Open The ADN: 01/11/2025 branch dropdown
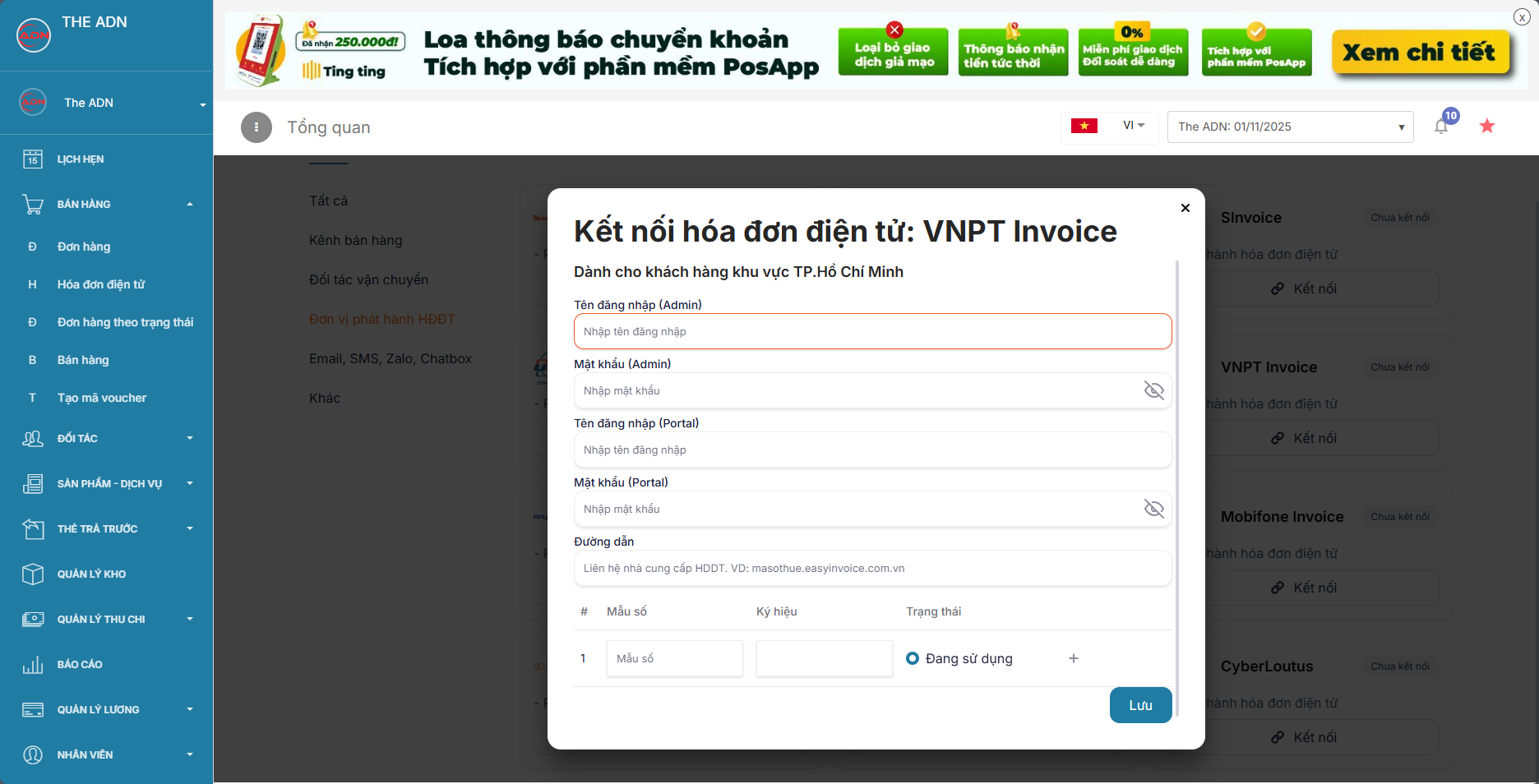The height and width of the screenshot is (784, 1539). click(x=1291, y=127)
